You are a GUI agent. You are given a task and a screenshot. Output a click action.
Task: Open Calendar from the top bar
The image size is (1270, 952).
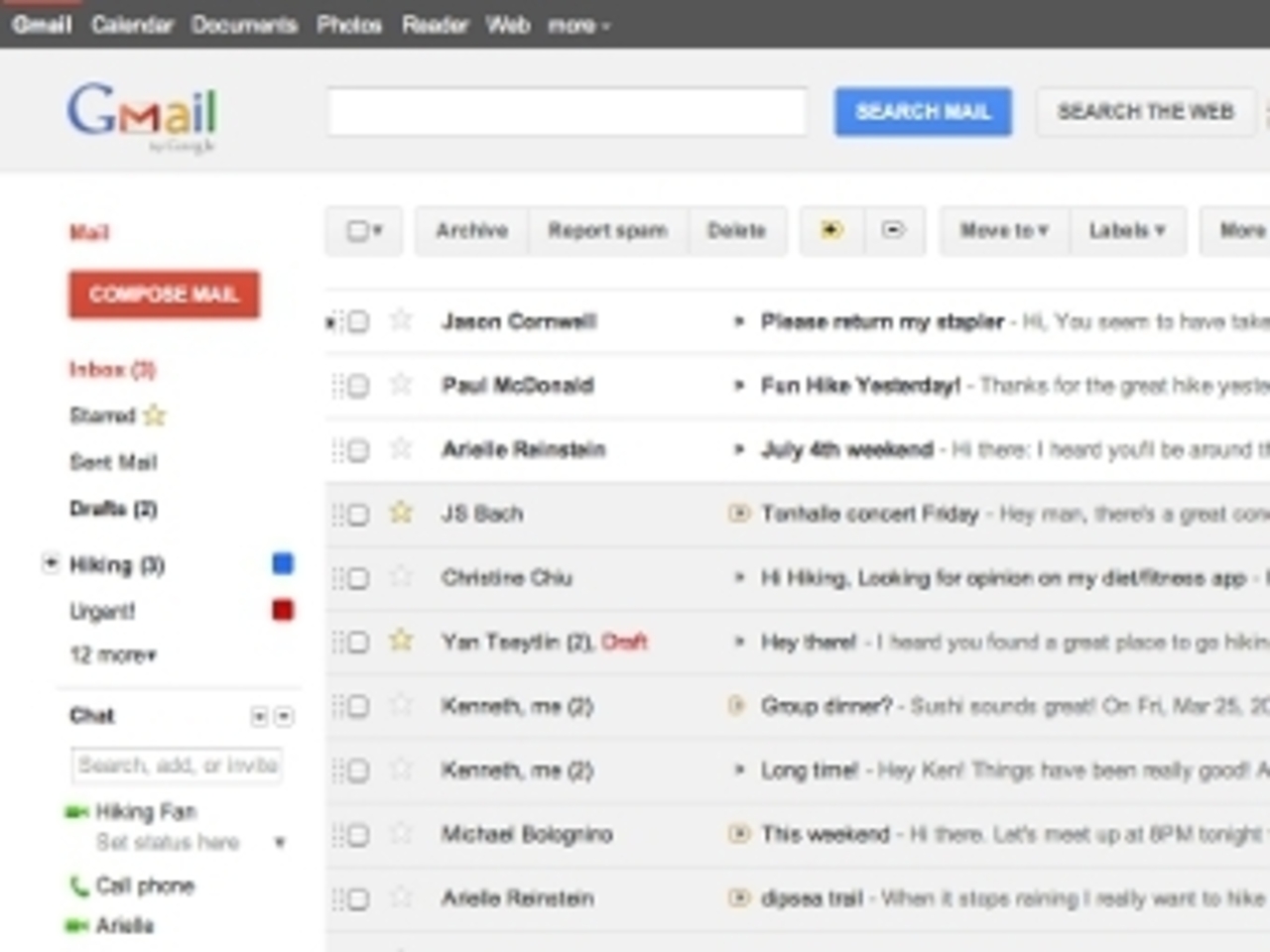132,25
